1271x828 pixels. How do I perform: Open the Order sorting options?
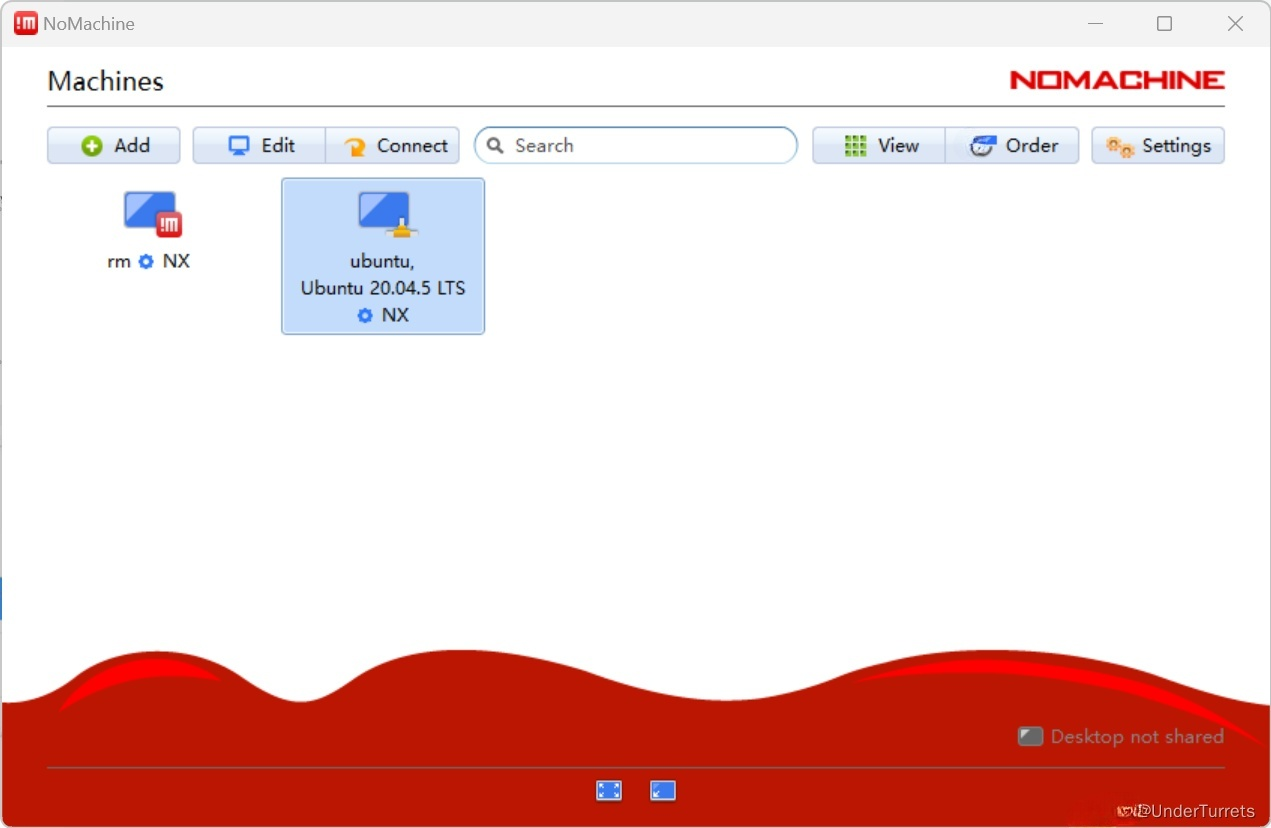pos(1012,146)
